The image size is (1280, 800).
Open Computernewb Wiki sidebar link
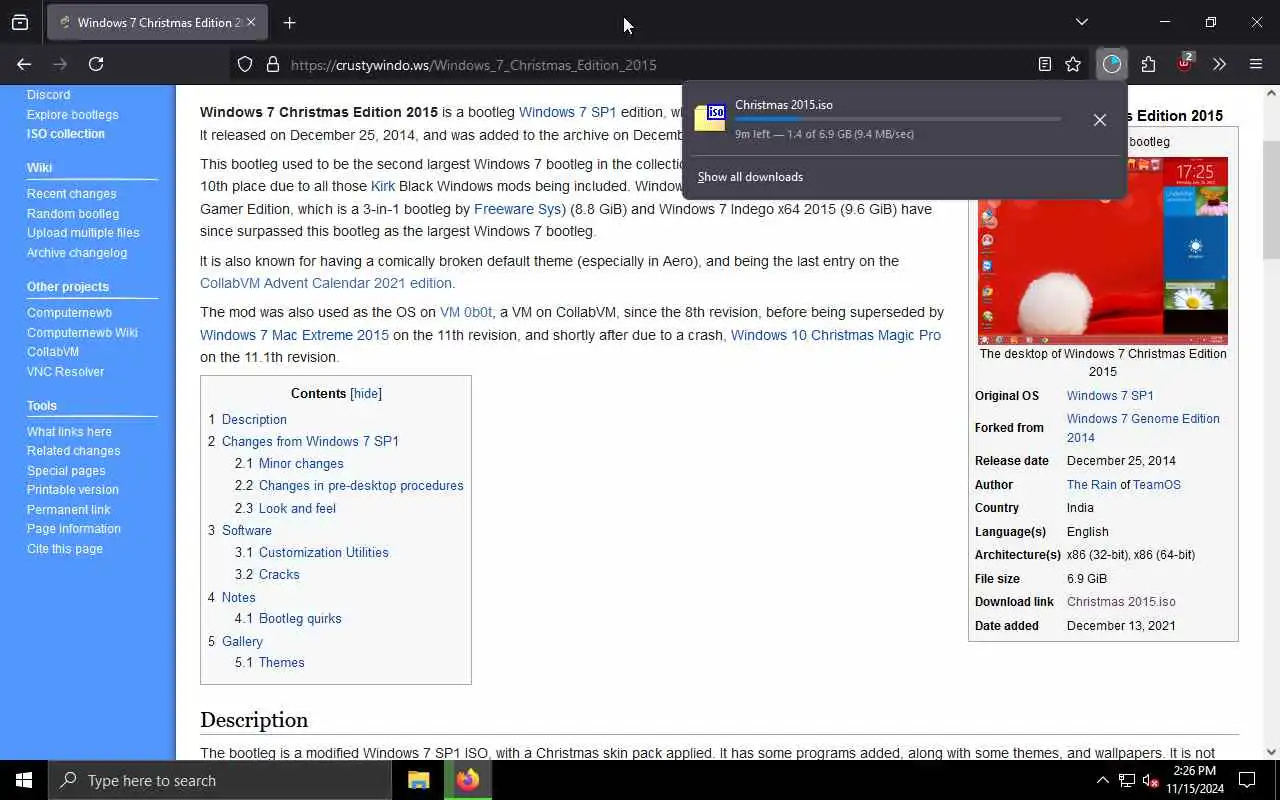[82, 333]
